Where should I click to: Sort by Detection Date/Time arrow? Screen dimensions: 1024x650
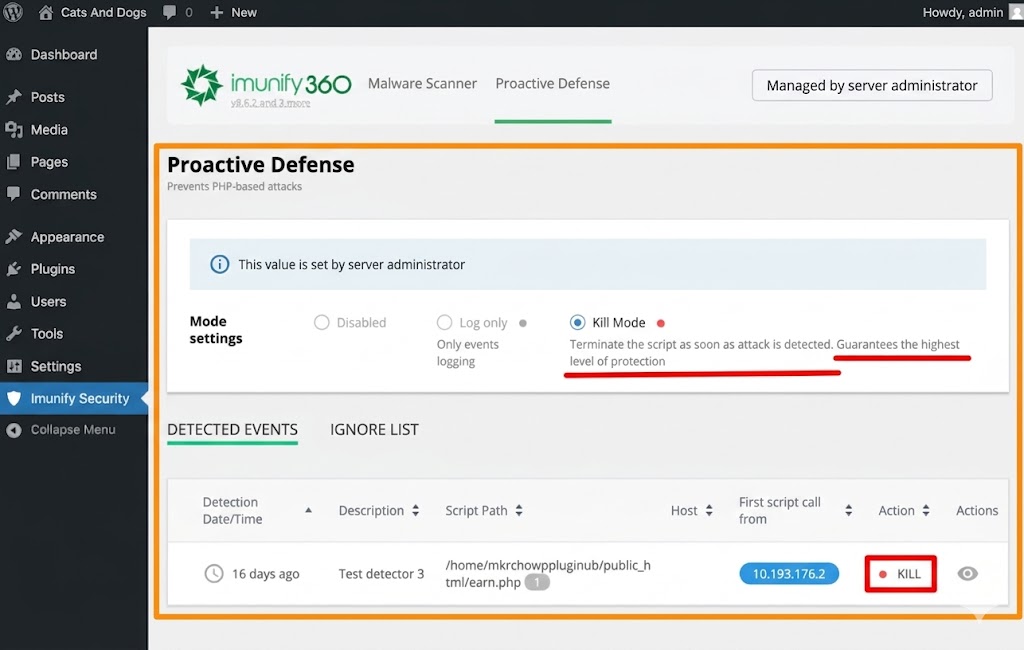[x=308, y=510]
